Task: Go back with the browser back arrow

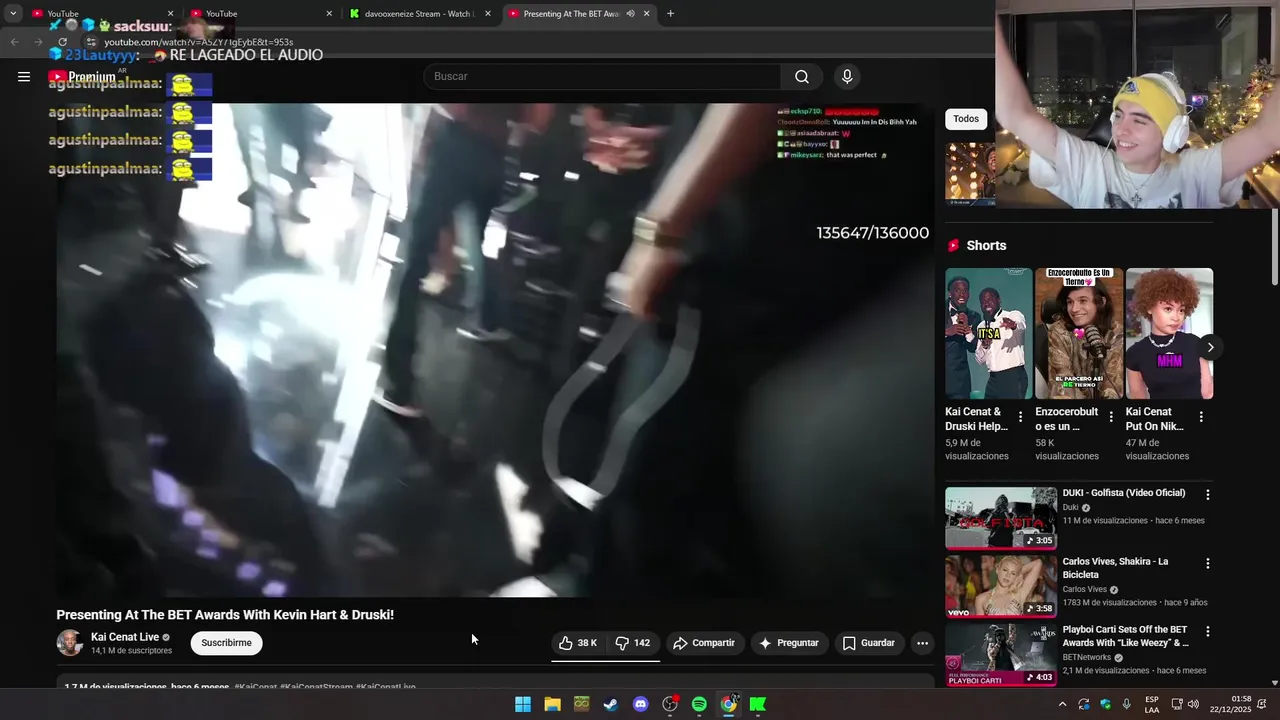Action: coord(14,42)
